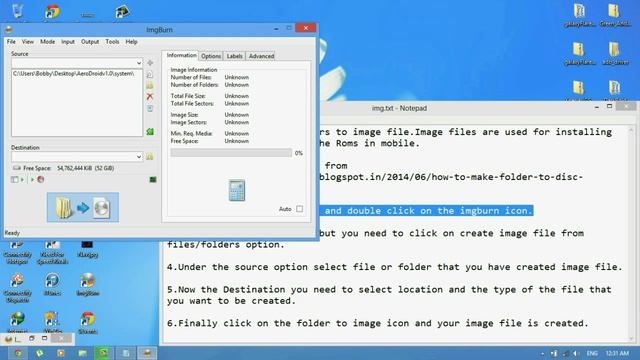The image size is (640, 360).
Task: Open the Mode menu
Action: click(47, 42)
